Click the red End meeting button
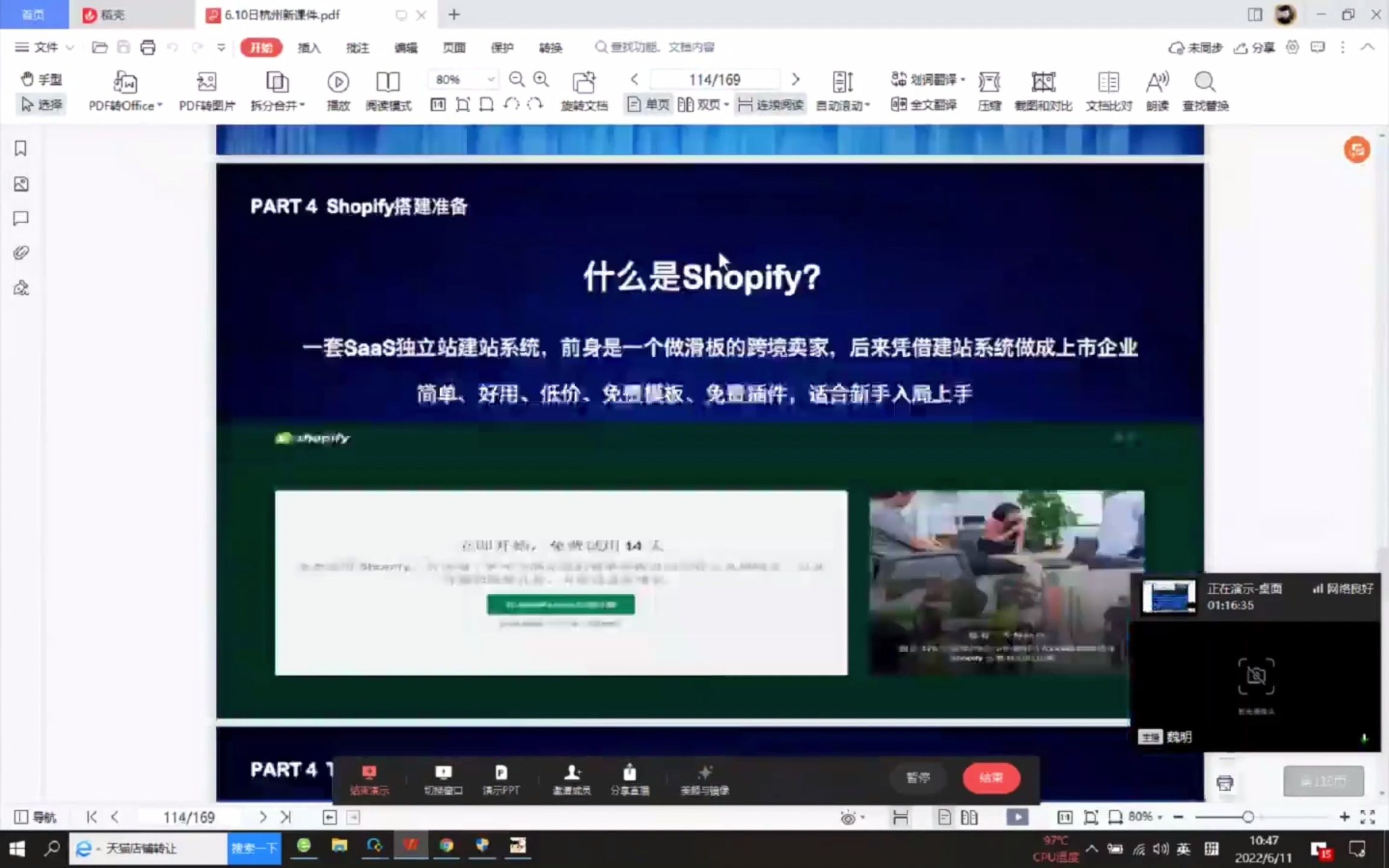The width and height of the screenshot is (1389, 868). point(991,778)
